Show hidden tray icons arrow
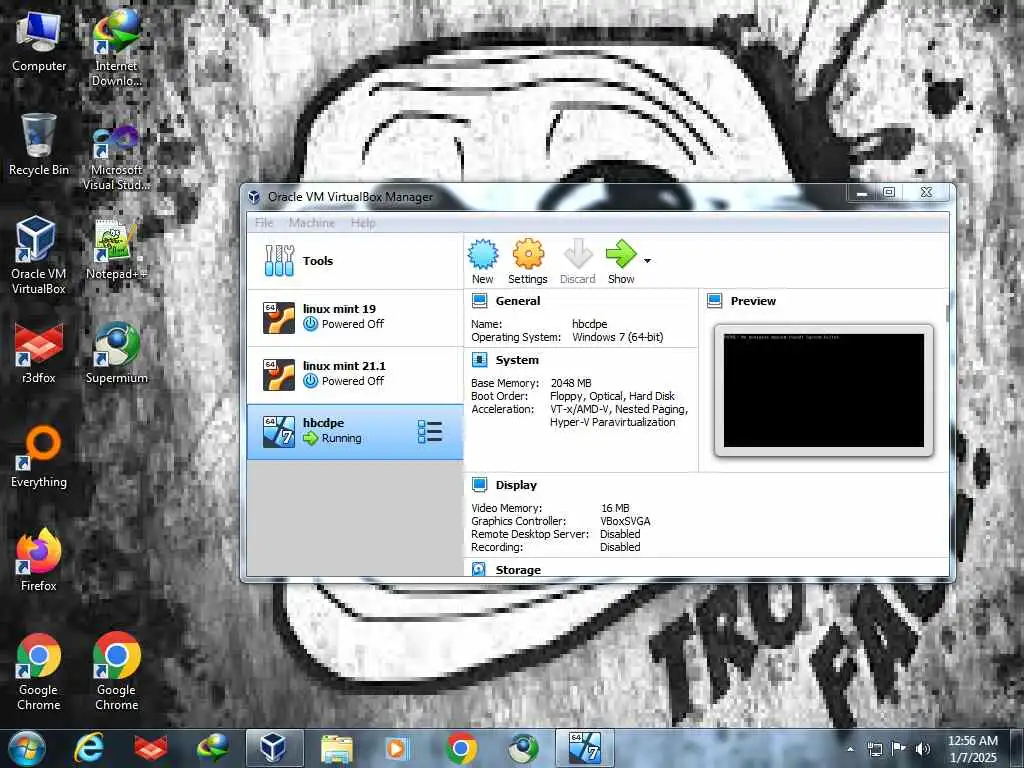The image size is (1024, 768). tap(850, 749)
